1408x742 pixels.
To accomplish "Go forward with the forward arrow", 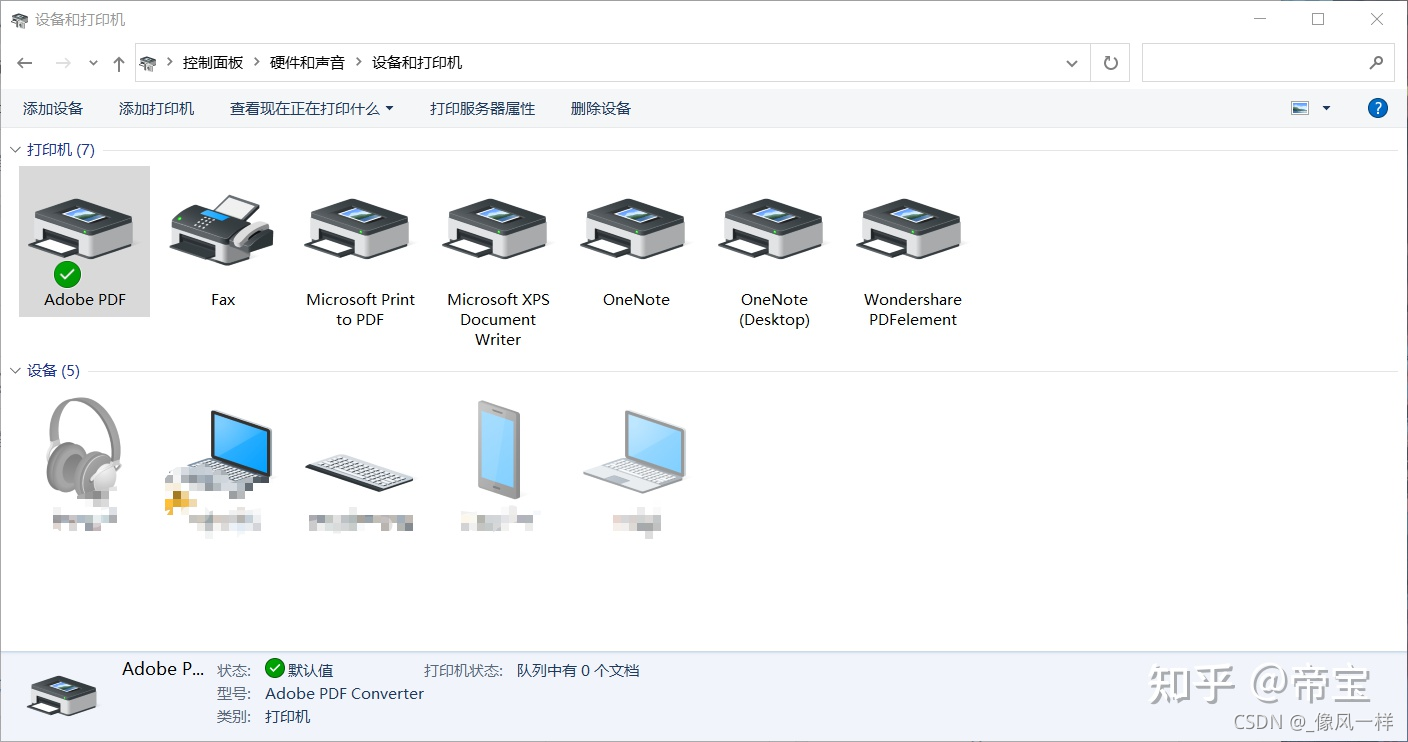I will pyautogui.click(x=63, y=63).
